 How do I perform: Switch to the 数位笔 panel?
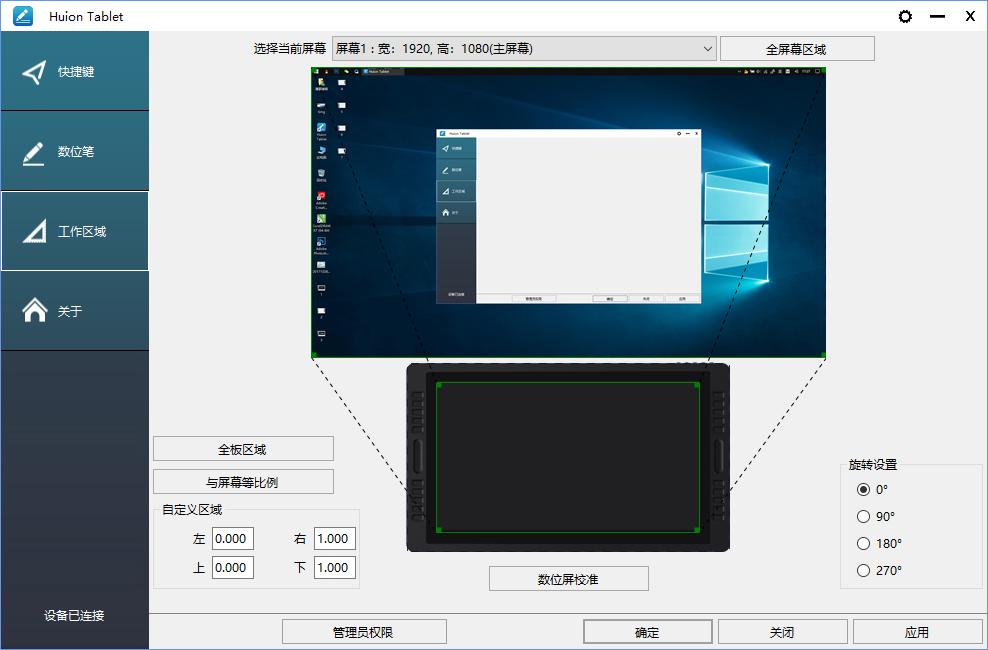pos(75,150)
